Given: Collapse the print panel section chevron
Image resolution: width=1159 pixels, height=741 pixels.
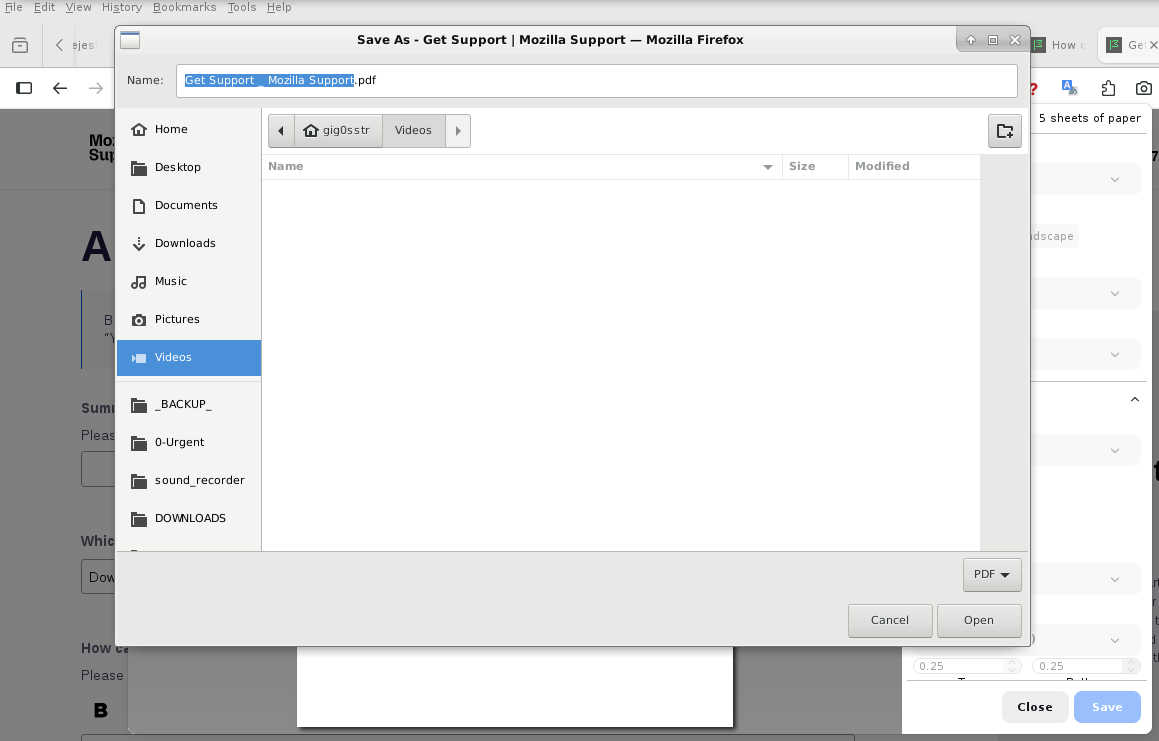Looking at the screenshot, I should click(1135, 400).
